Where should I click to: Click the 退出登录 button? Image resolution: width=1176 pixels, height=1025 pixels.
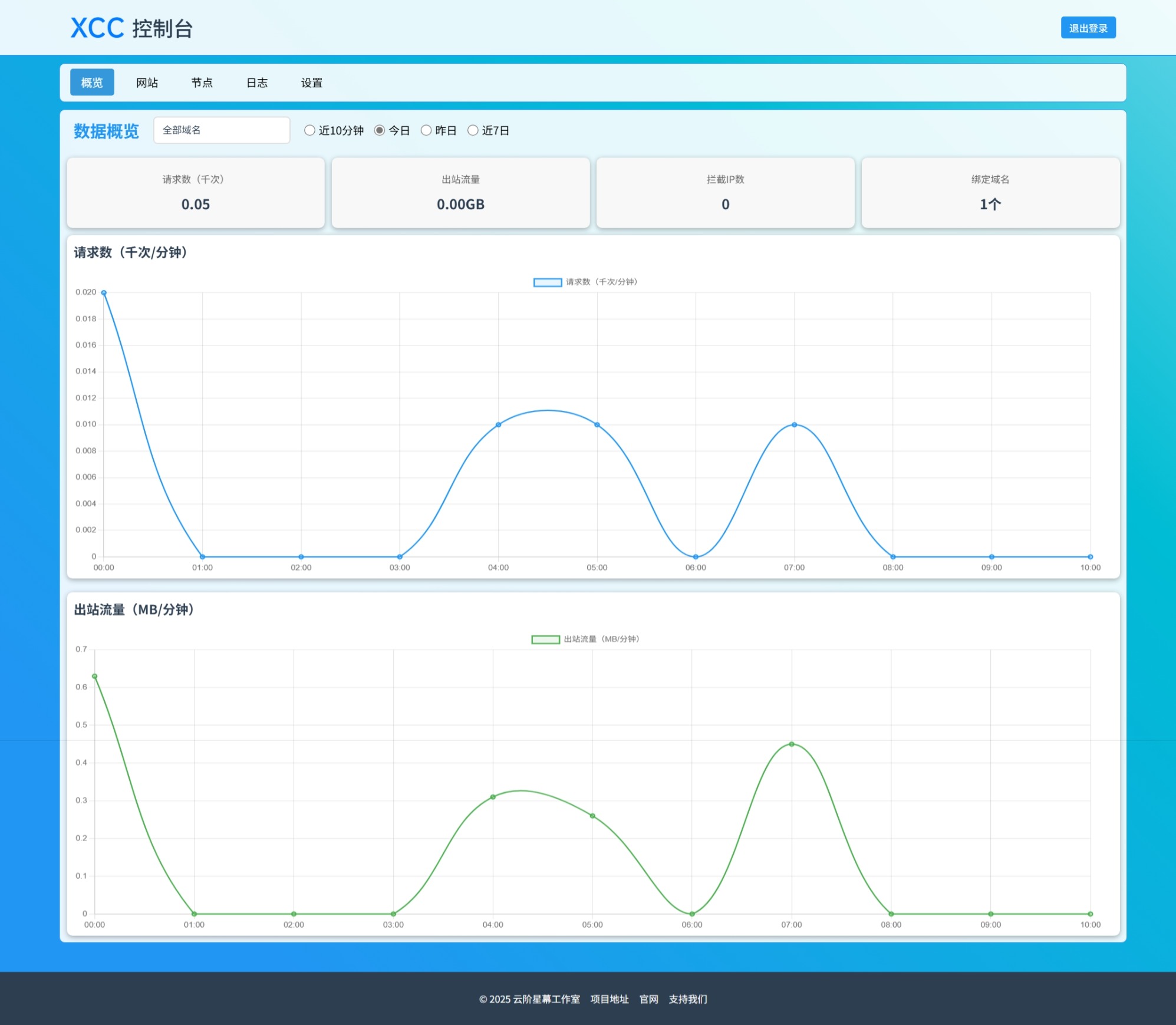point(1088,28)
